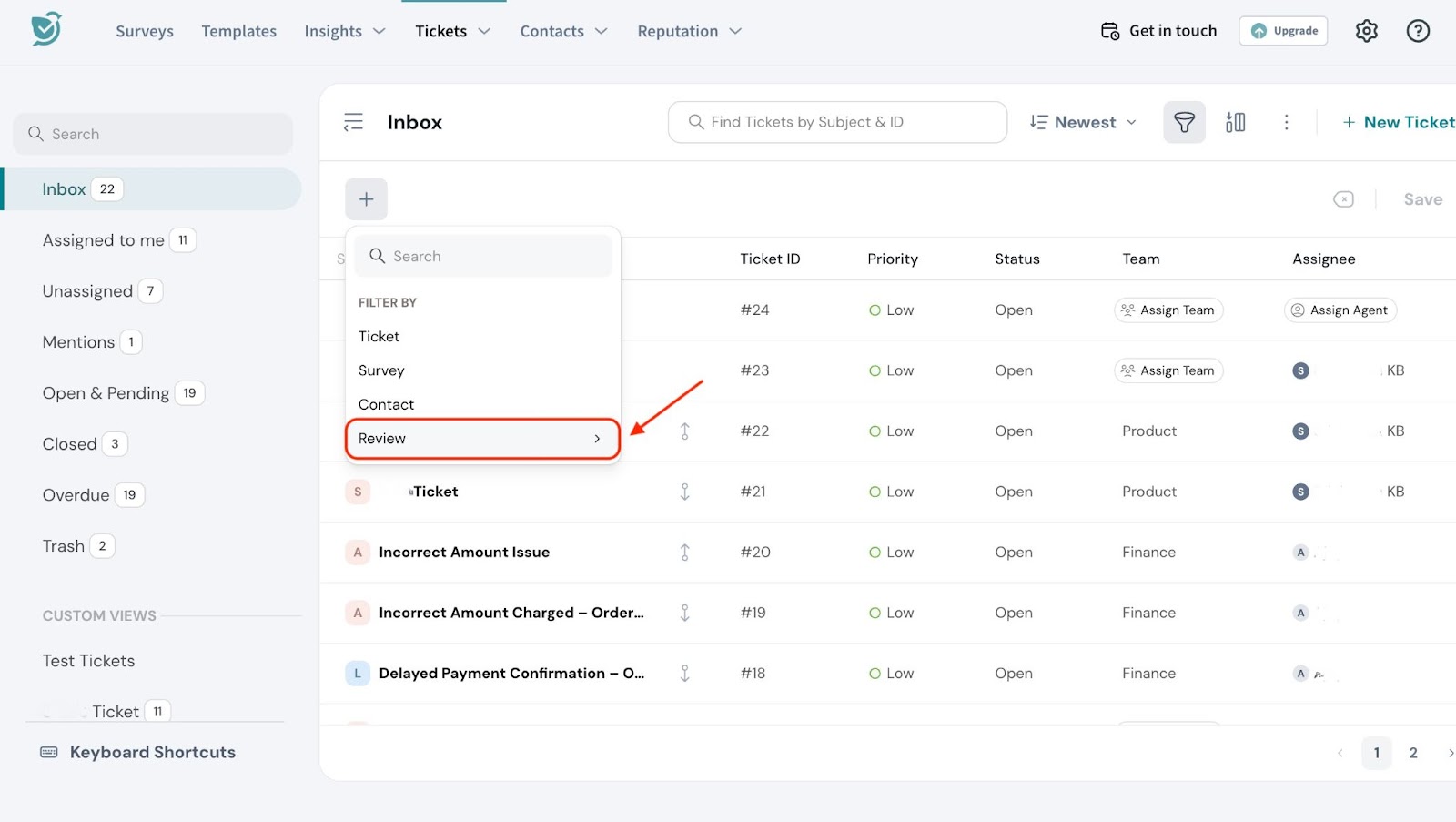This screenshot has width=1456, height=822.
Task: Open the three-dot more options menu
Action: [1286, 122]
